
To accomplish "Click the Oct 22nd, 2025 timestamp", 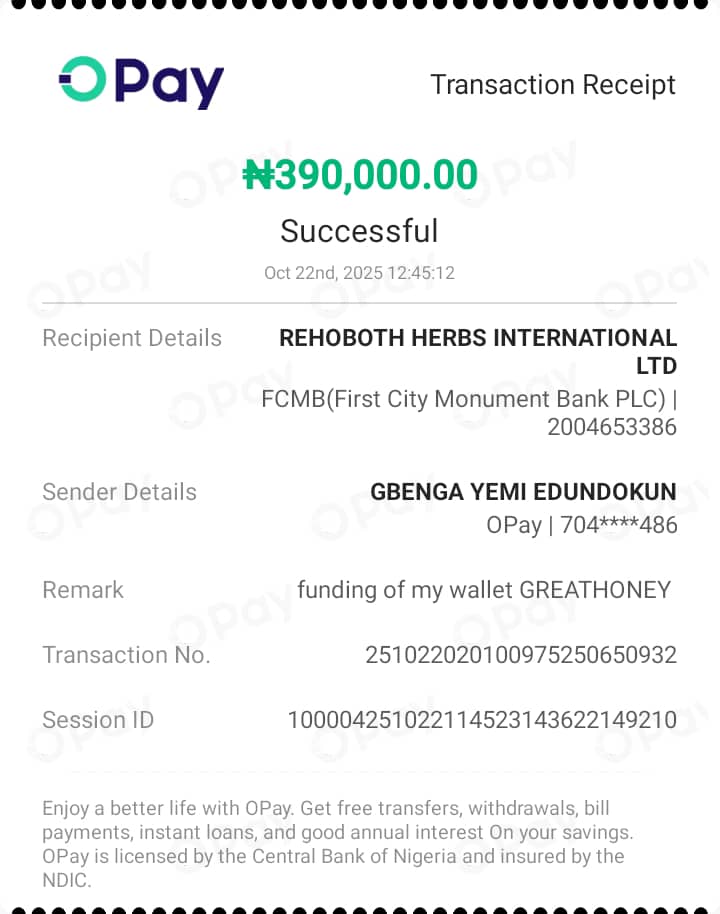I will click(359, 273).
